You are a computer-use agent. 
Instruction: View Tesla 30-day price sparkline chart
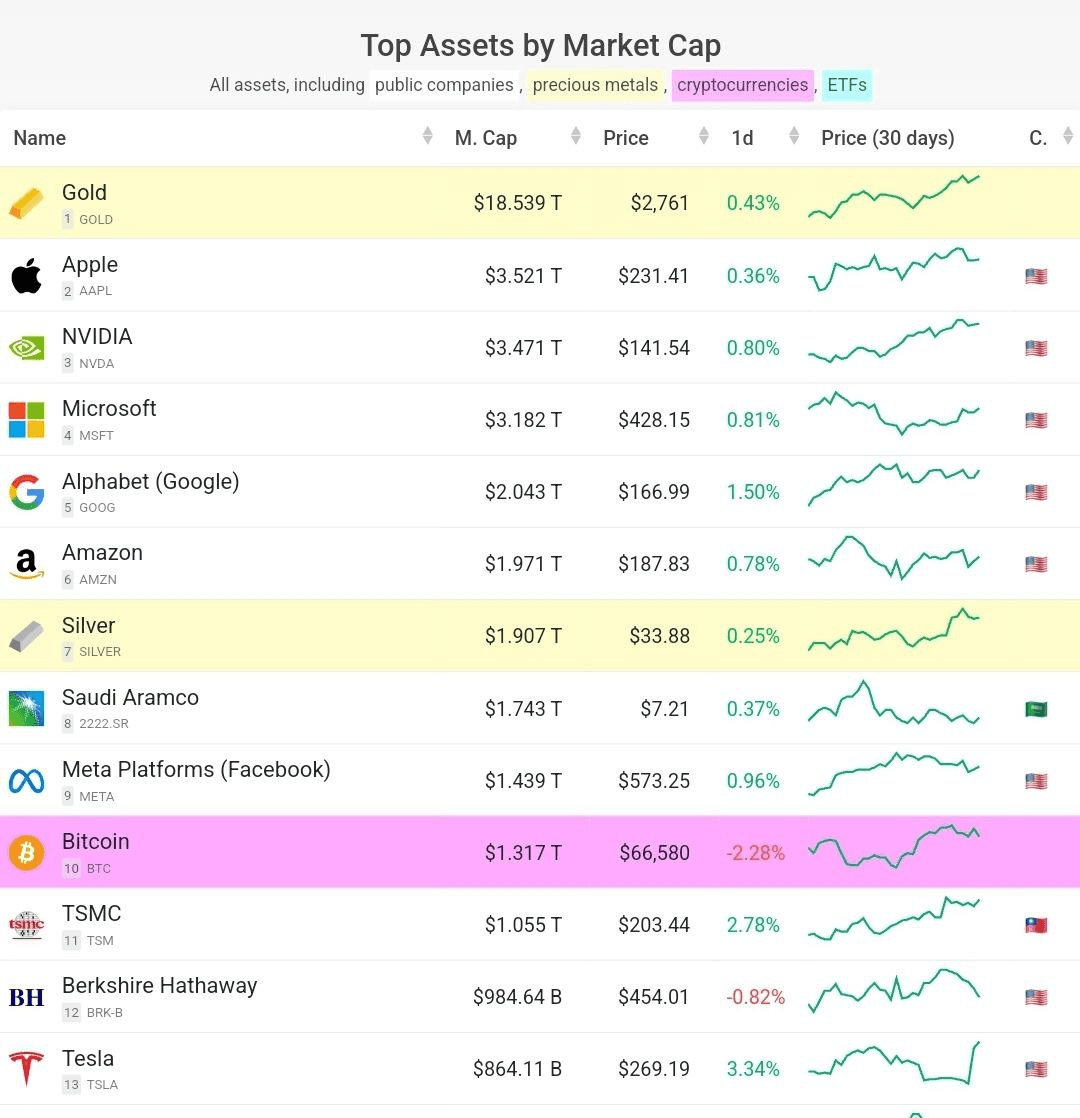(894, 1062)
